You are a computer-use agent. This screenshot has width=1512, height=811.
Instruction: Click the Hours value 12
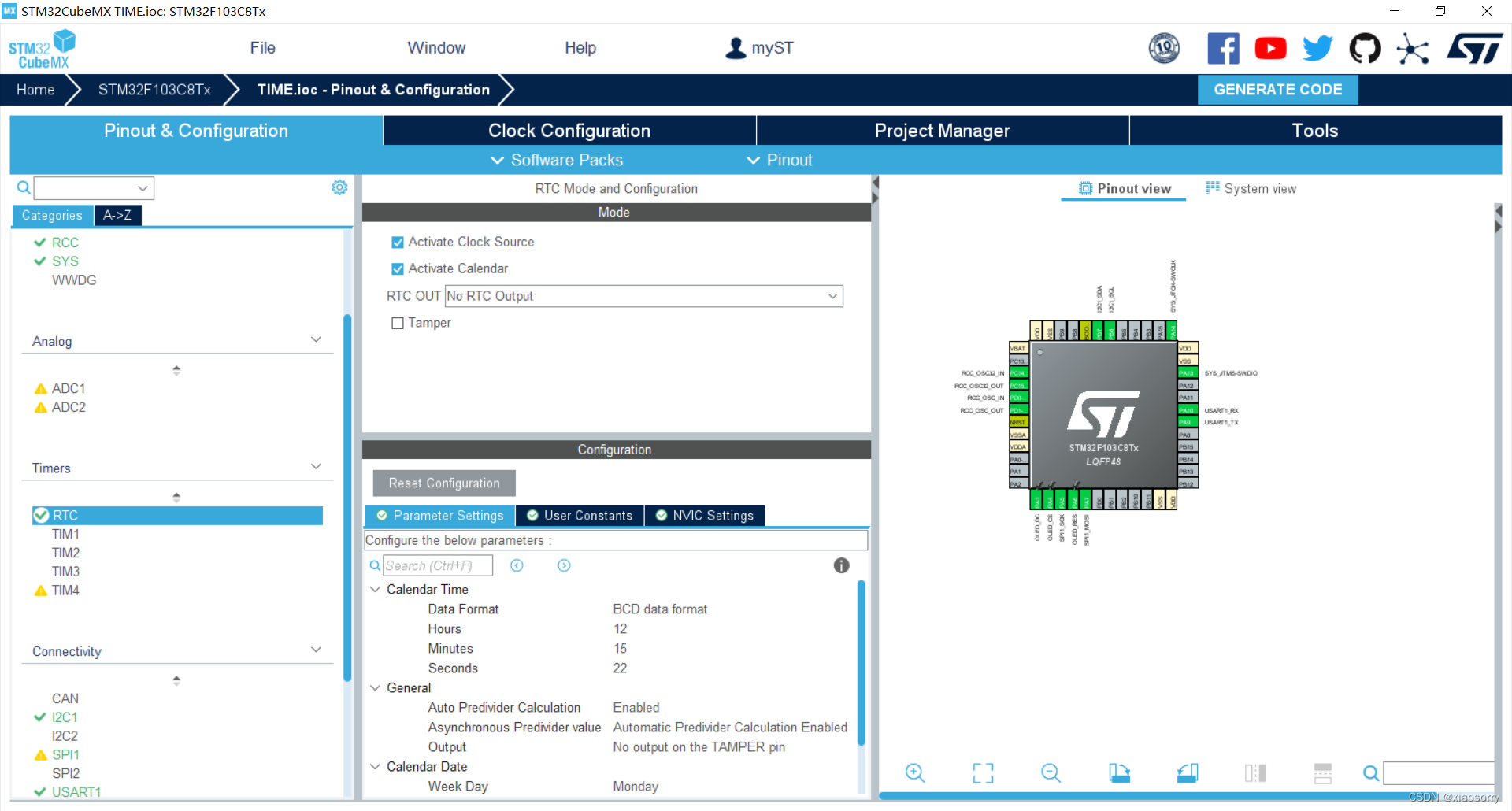coord(621,629)
